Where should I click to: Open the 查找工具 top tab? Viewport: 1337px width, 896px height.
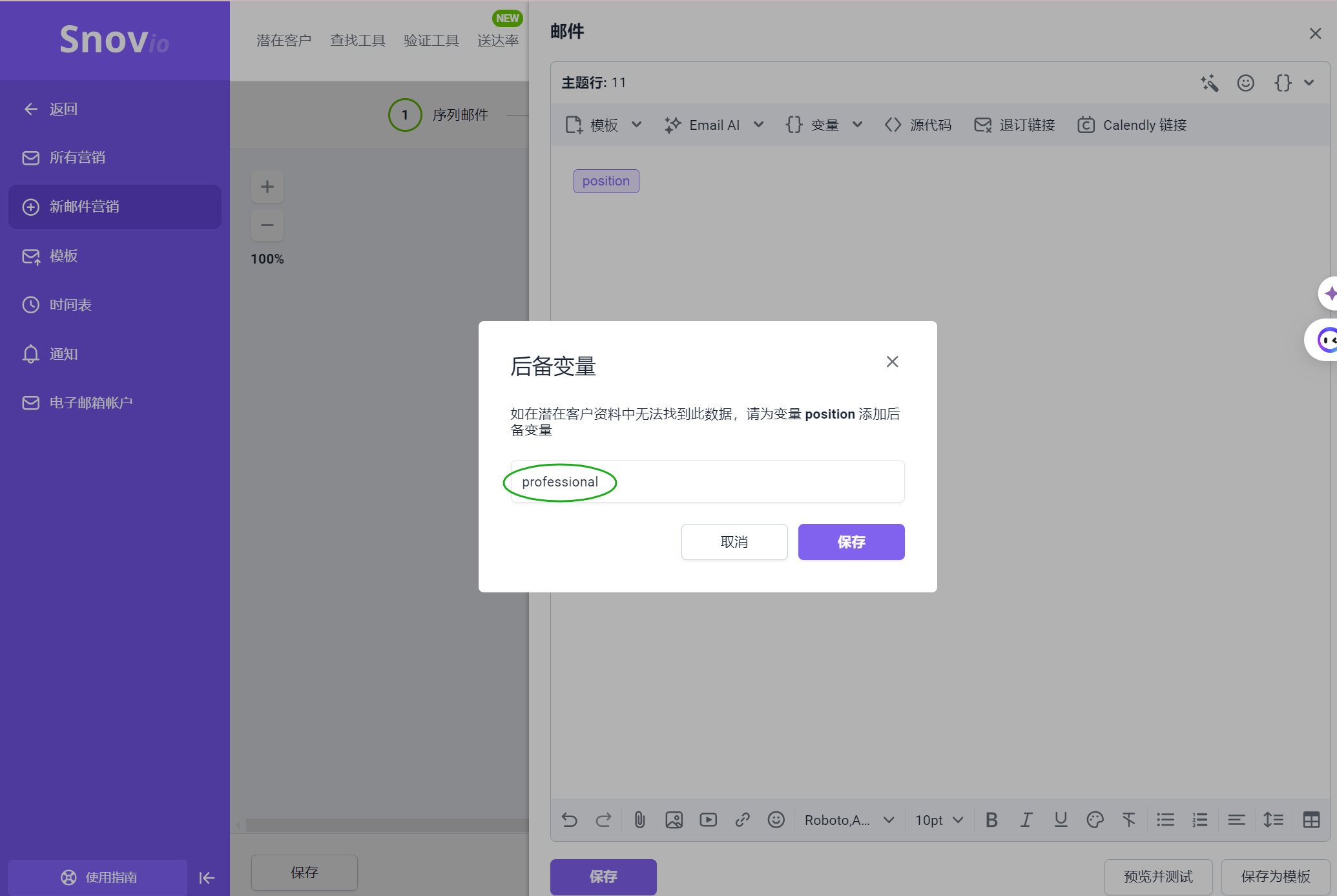point(357,41)
